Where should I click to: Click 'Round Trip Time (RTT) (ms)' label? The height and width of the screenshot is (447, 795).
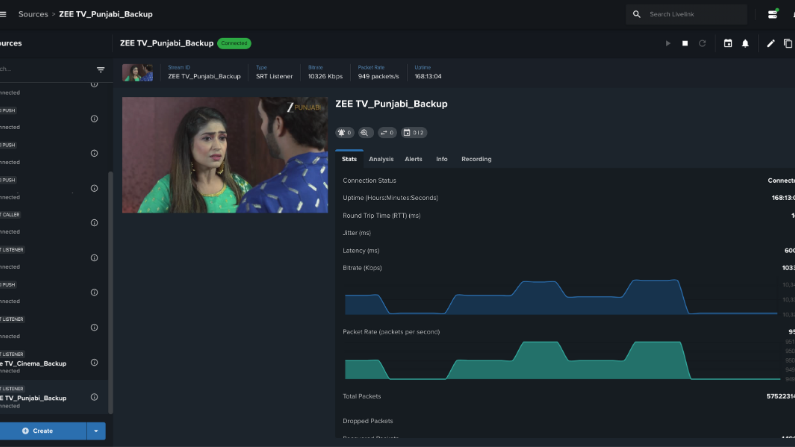point(381,215)
